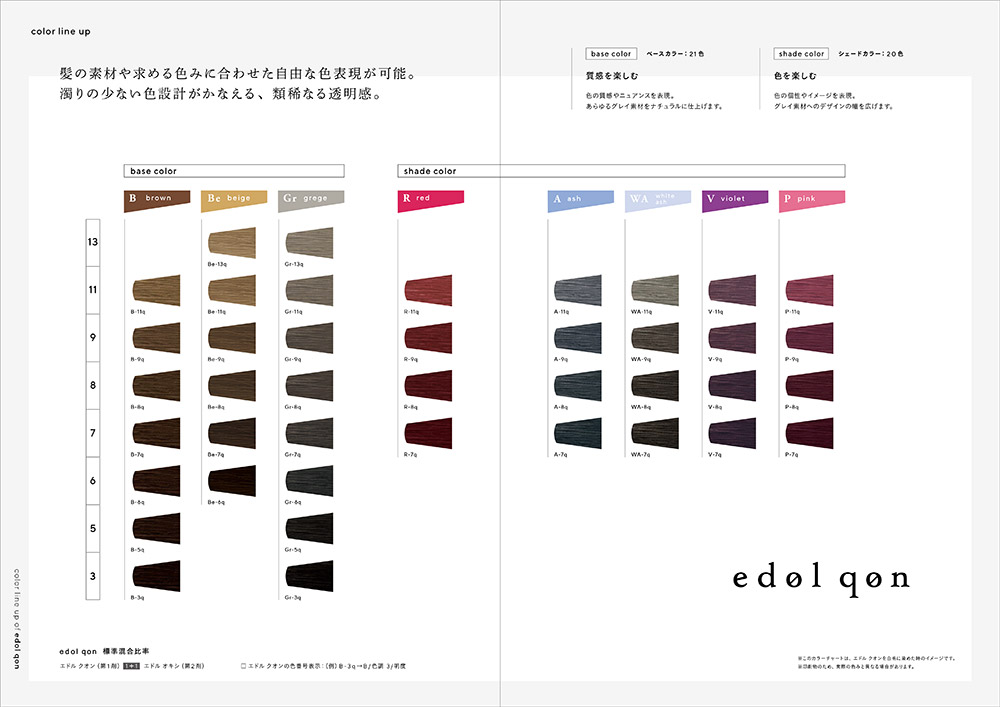This screenshot has height=707, width=1000.
Task: Click level 6 in the scale
Action: [x=93, y=481]
